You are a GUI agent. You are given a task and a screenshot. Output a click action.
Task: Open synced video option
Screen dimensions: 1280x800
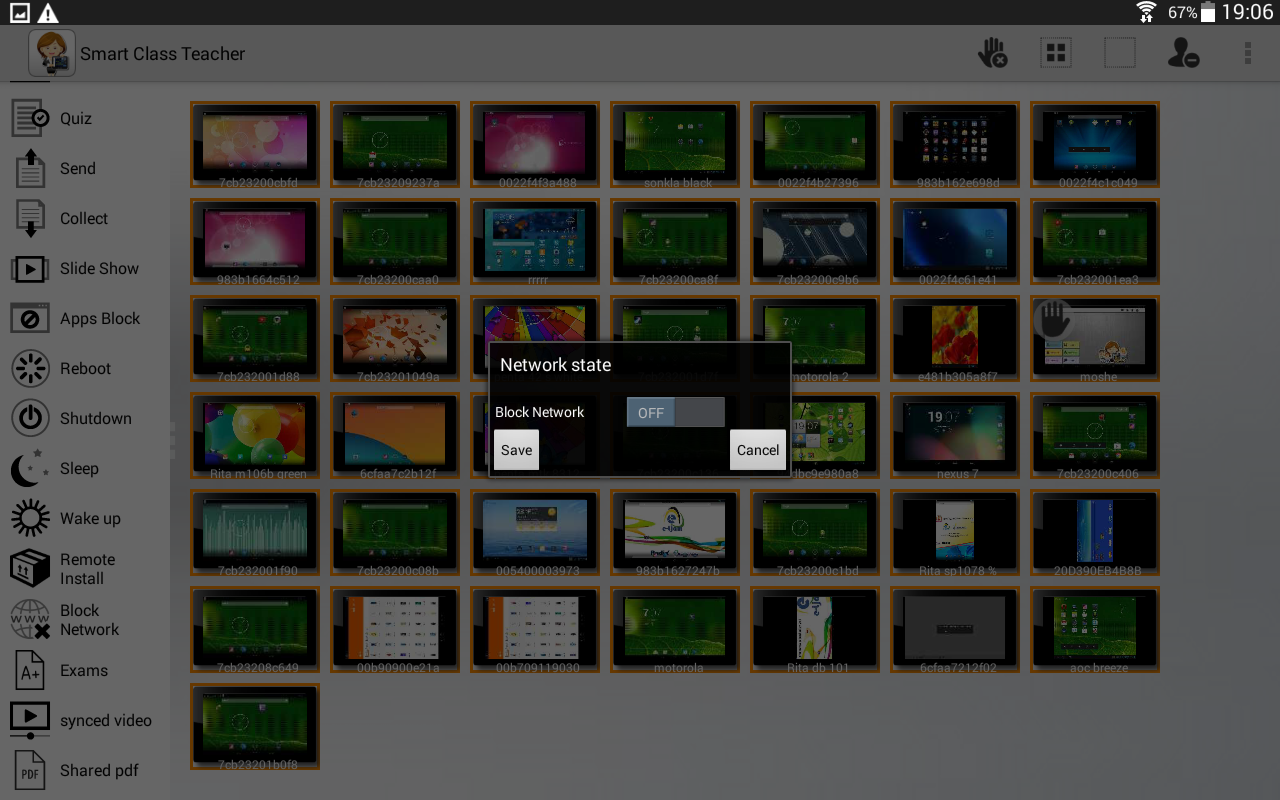pos(105,720)
